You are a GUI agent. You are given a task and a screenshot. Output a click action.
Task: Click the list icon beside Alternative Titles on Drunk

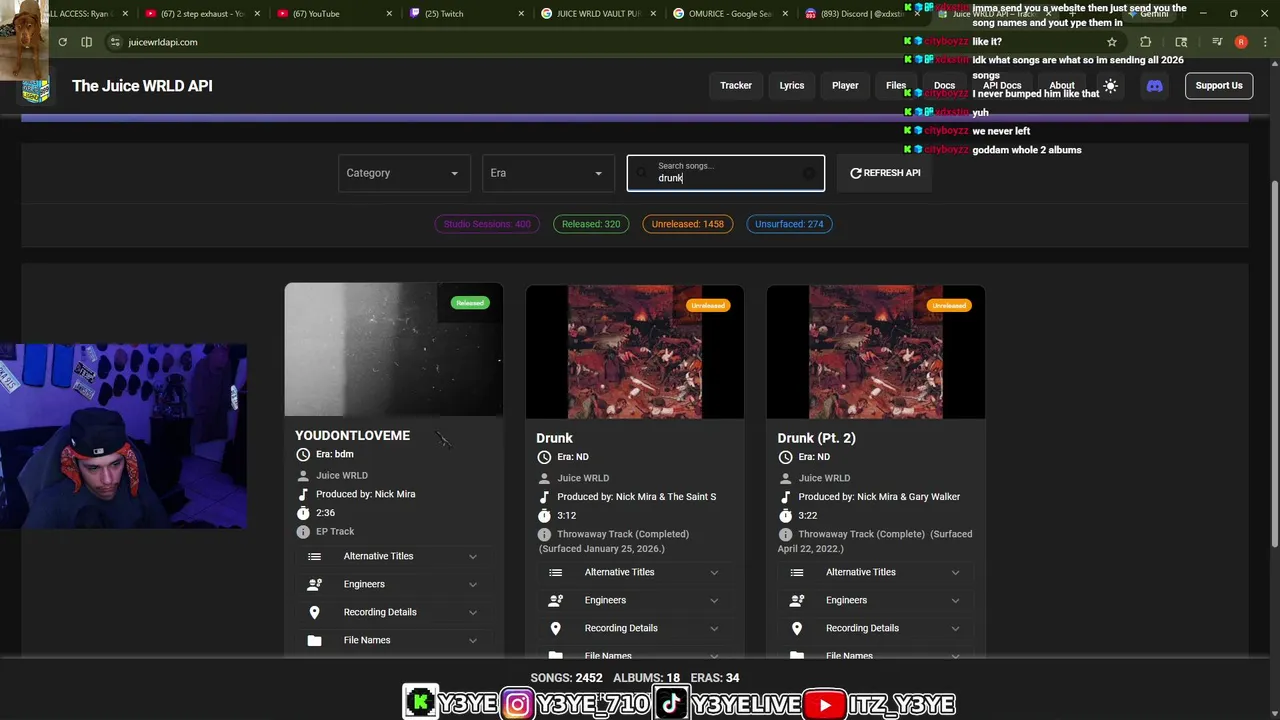(556, 573)
